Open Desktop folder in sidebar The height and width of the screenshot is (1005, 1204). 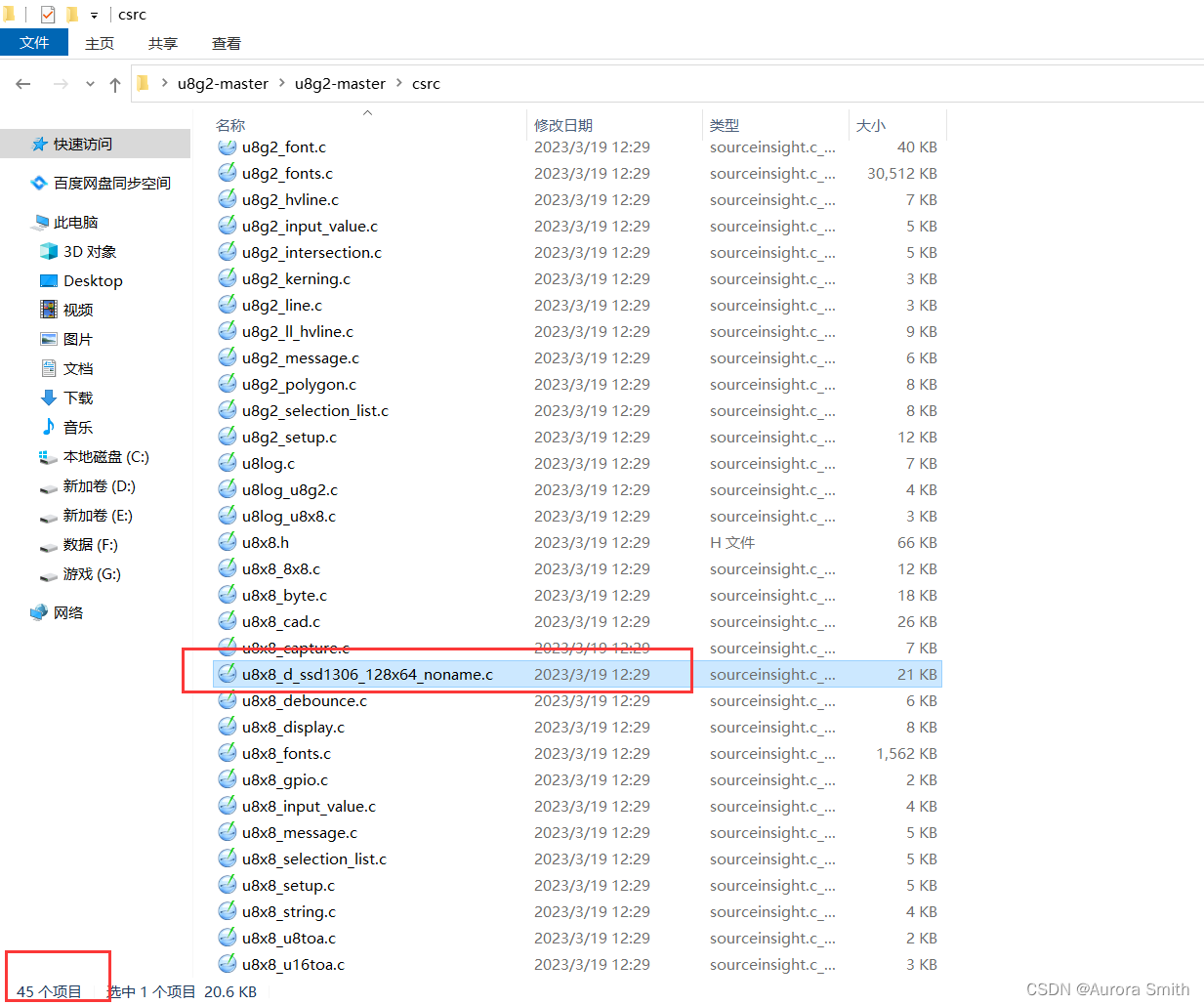click(82, 280)
